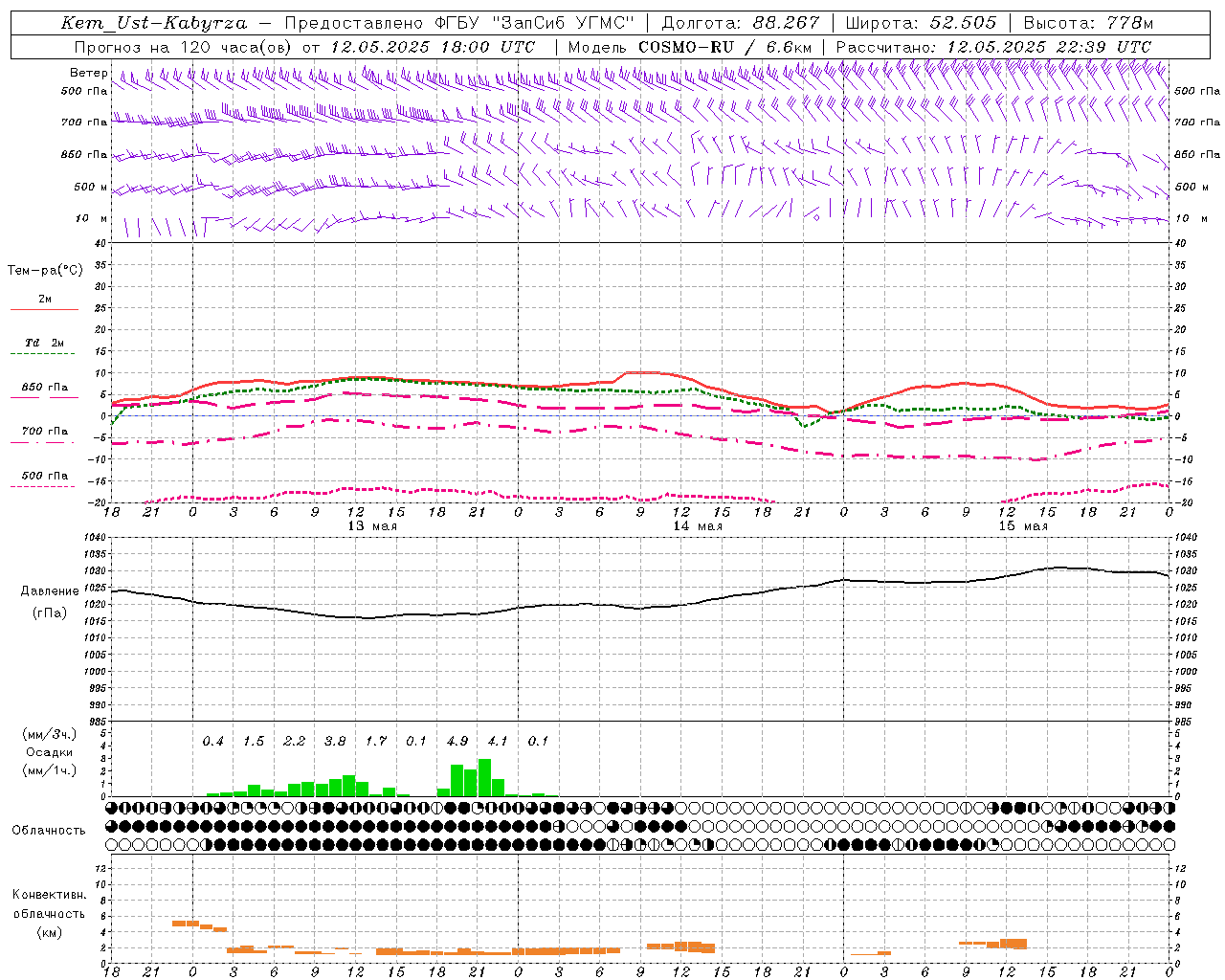
Task: Click the (км) unit label
Action: click(x=49, y=932)
